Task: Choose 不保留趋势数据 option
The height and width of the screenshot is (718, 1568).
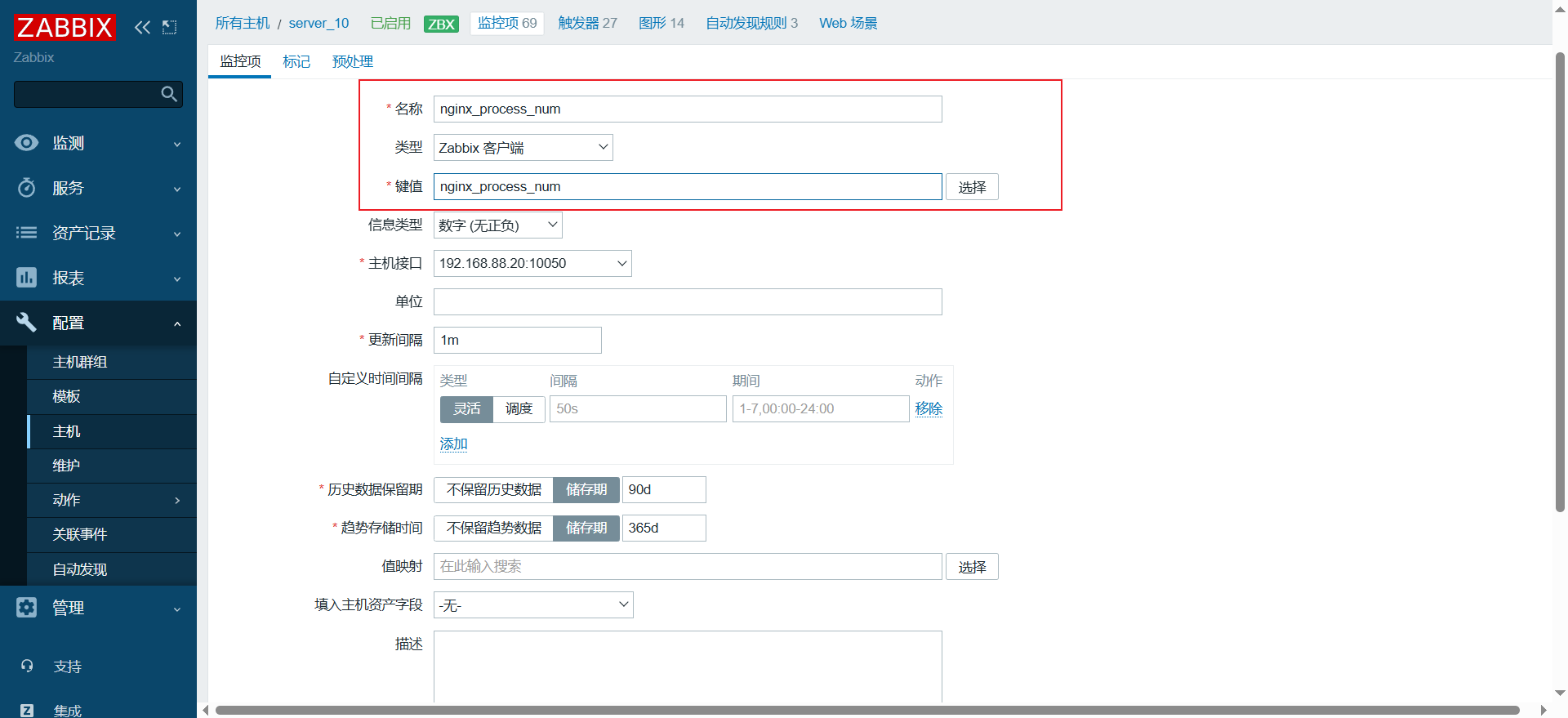Action: pyautogui.click(x=493, y=528)
